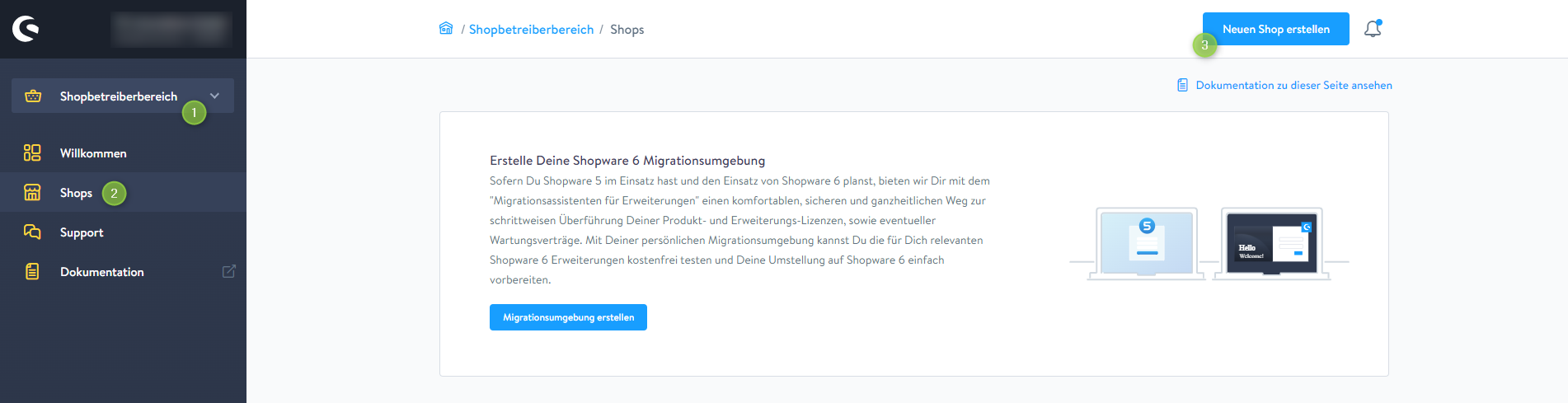Click the Willkommen dashboard icon
Image resolution: width=1568 pixels, height=403 pixels.
click(32, 153)
